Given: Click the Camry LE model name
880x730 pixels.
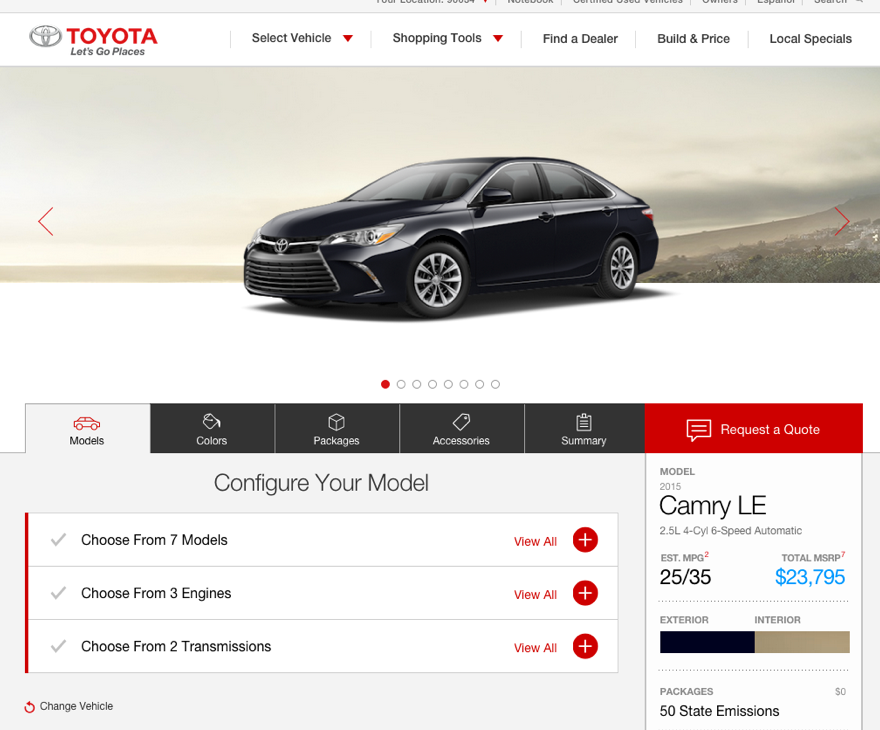Looking at the screenshot, I should coord(713,506).
